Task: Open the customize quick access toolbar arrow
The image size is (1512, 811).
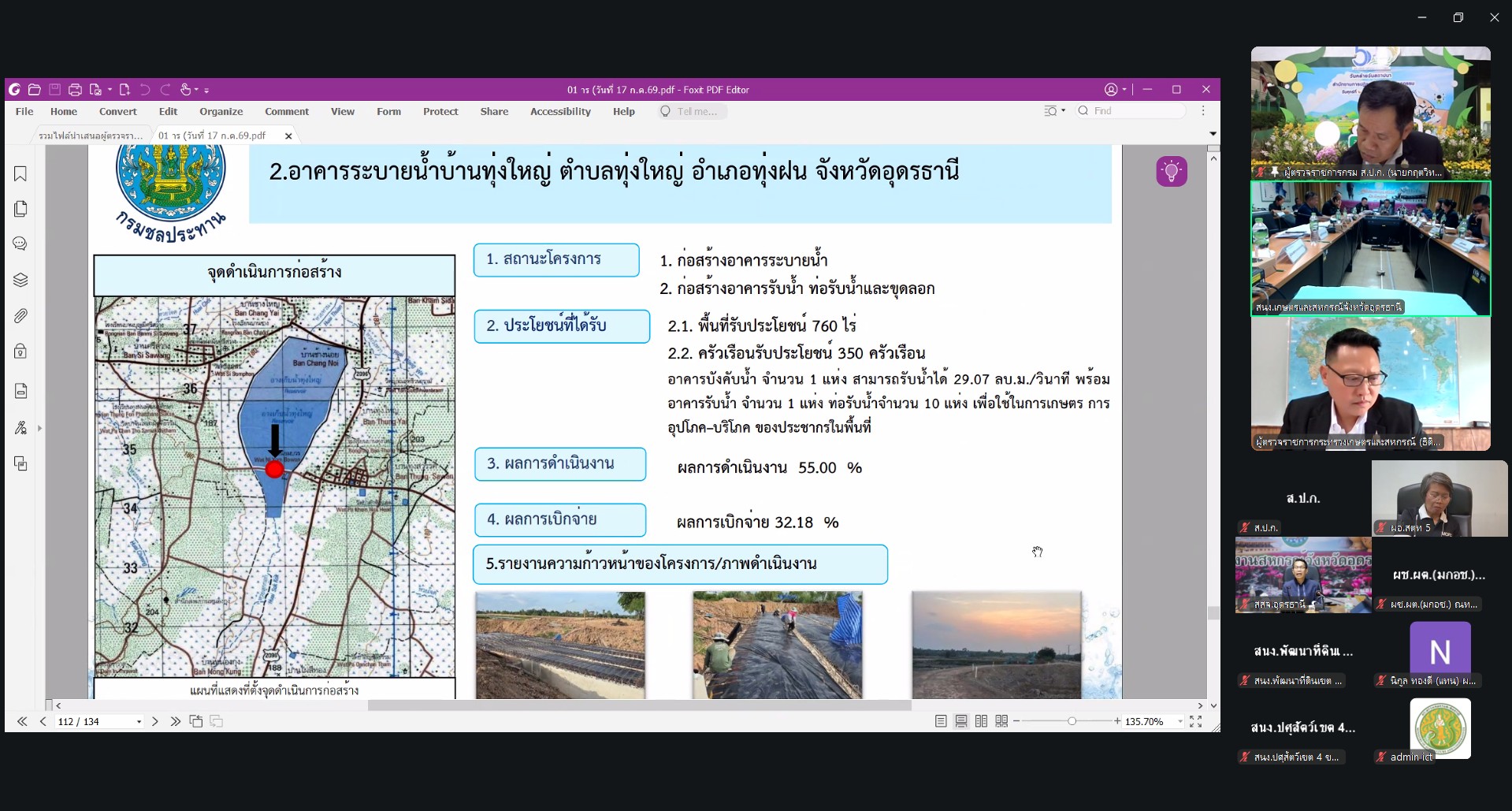Action: click(x=206, y=90)
